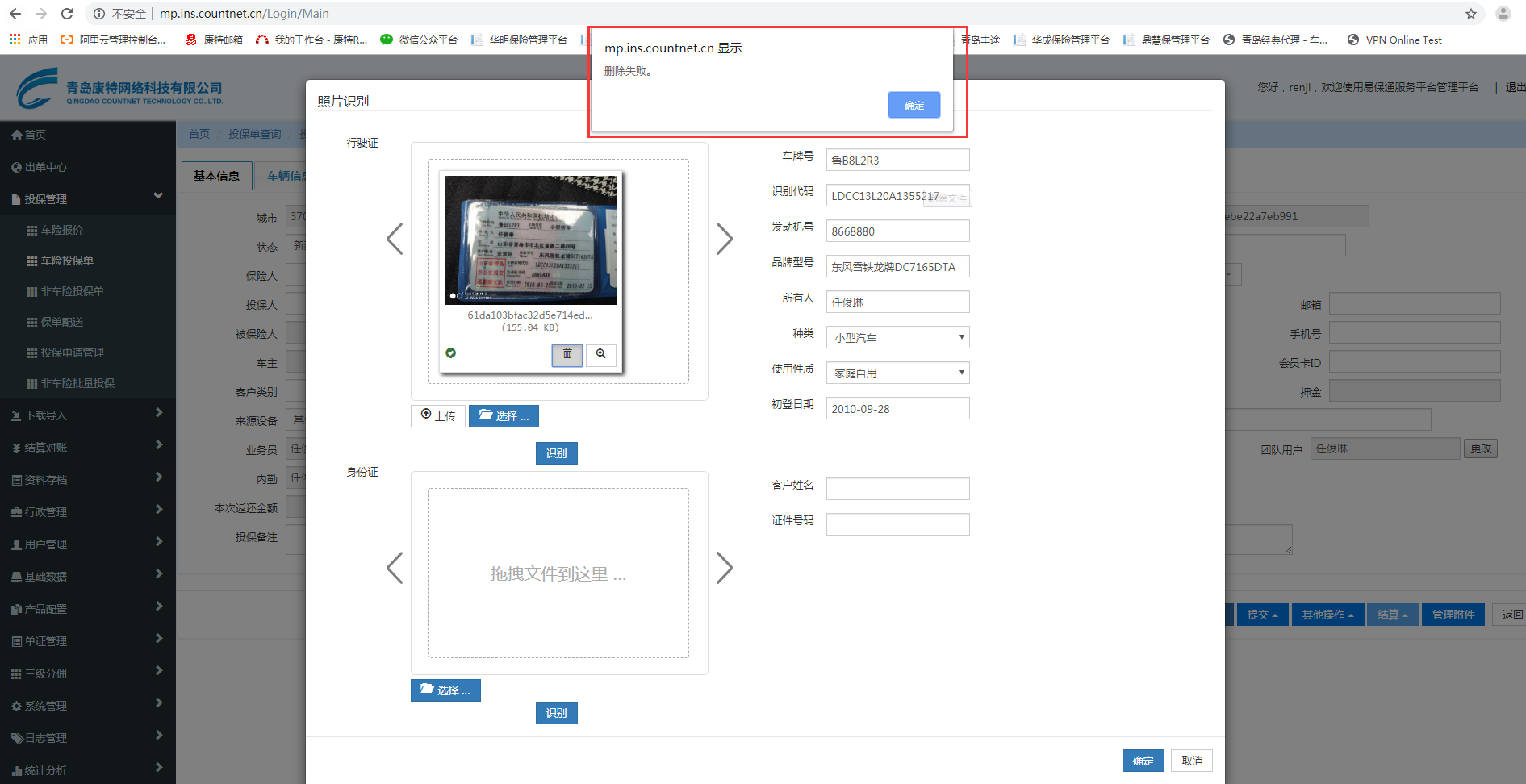Image resolution: width=1526 pixels, height=784 pixels.
Task: Click the browser forward arrow
Action: click(41, 14)
